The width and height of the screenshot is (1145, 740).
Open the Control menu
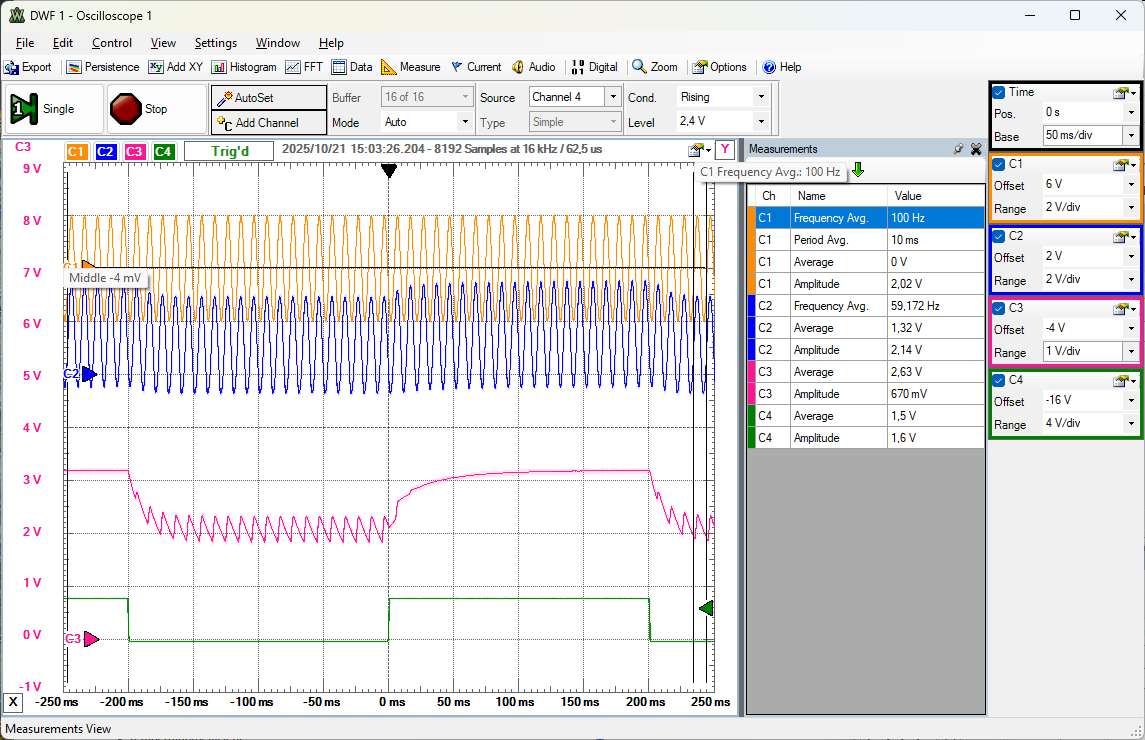pyautogui.click(x=111, y=43)
